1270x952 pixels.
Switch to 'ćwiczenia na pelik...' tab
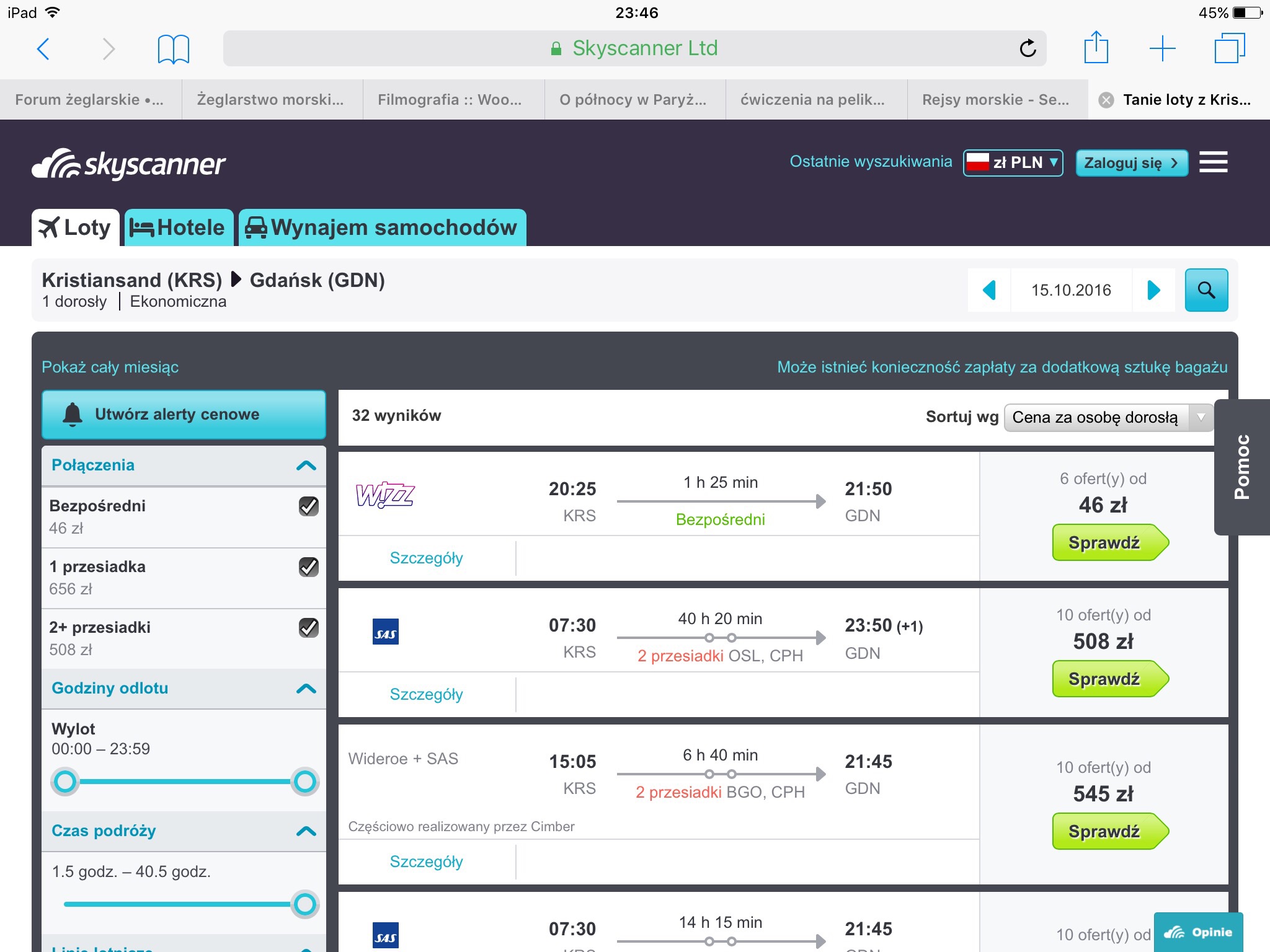pos(816,100)
